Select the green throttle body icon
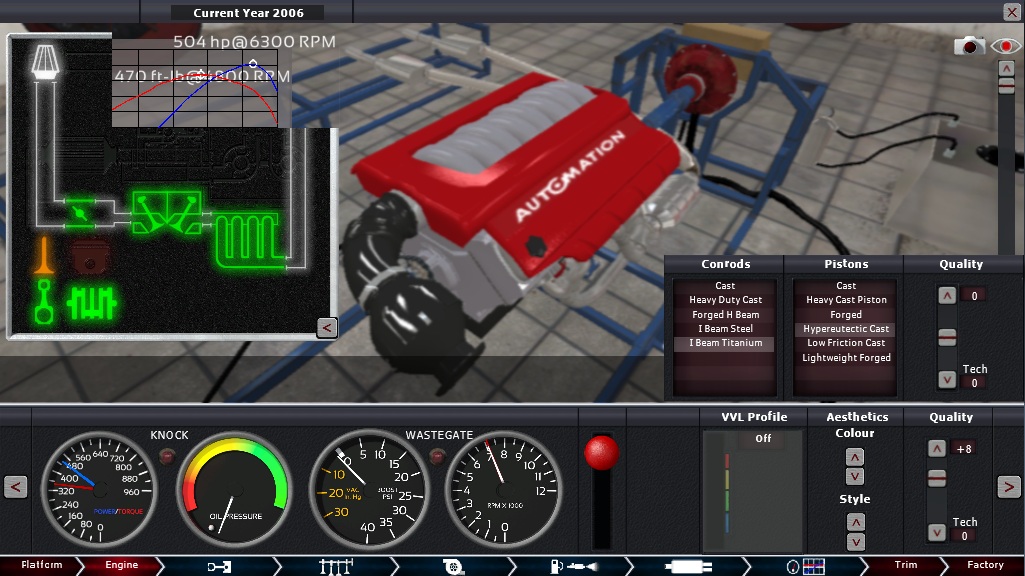Viewport: 1025px width, 576px height. (x=80, y=213)
